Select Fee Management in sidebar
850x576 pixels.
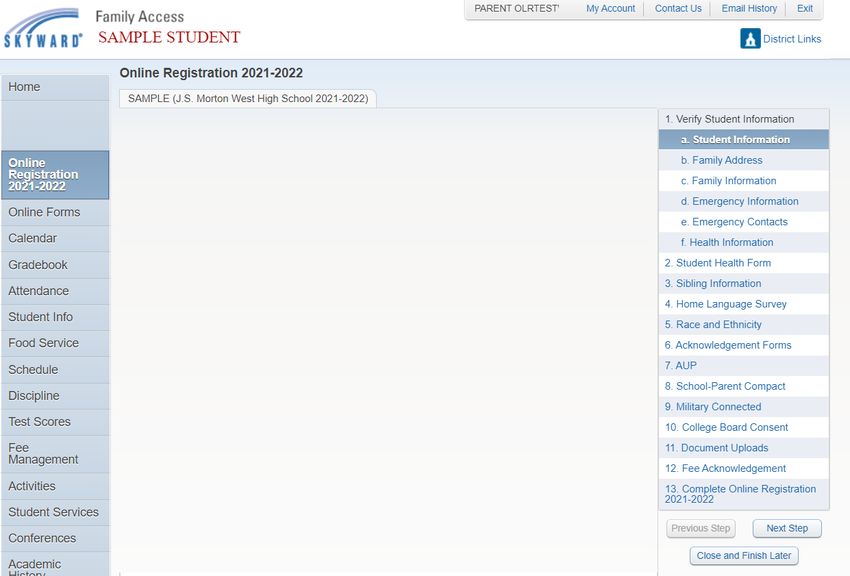coord(54,454)
